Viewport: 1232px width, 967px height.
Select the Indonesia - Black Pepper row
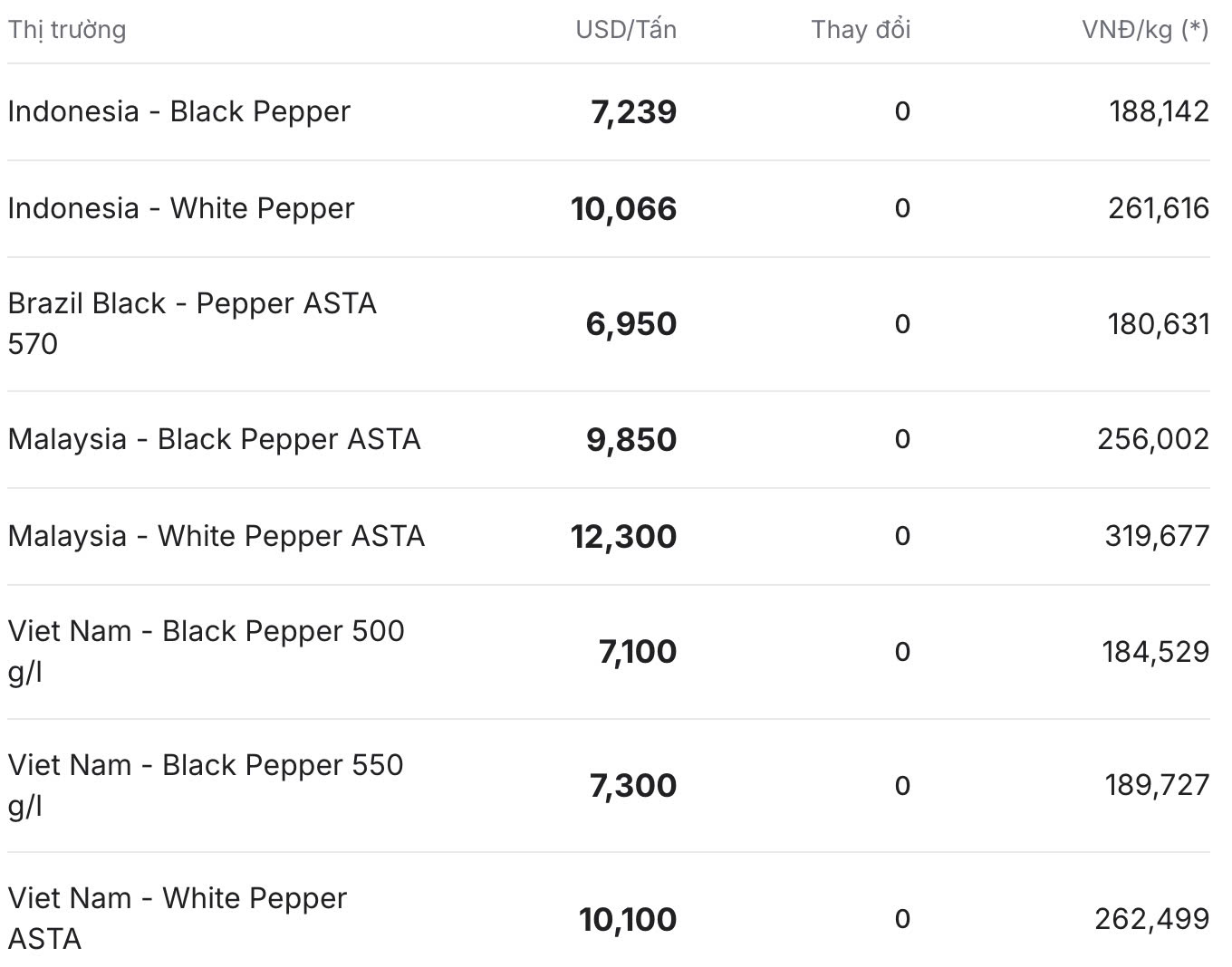click(609, 112)
